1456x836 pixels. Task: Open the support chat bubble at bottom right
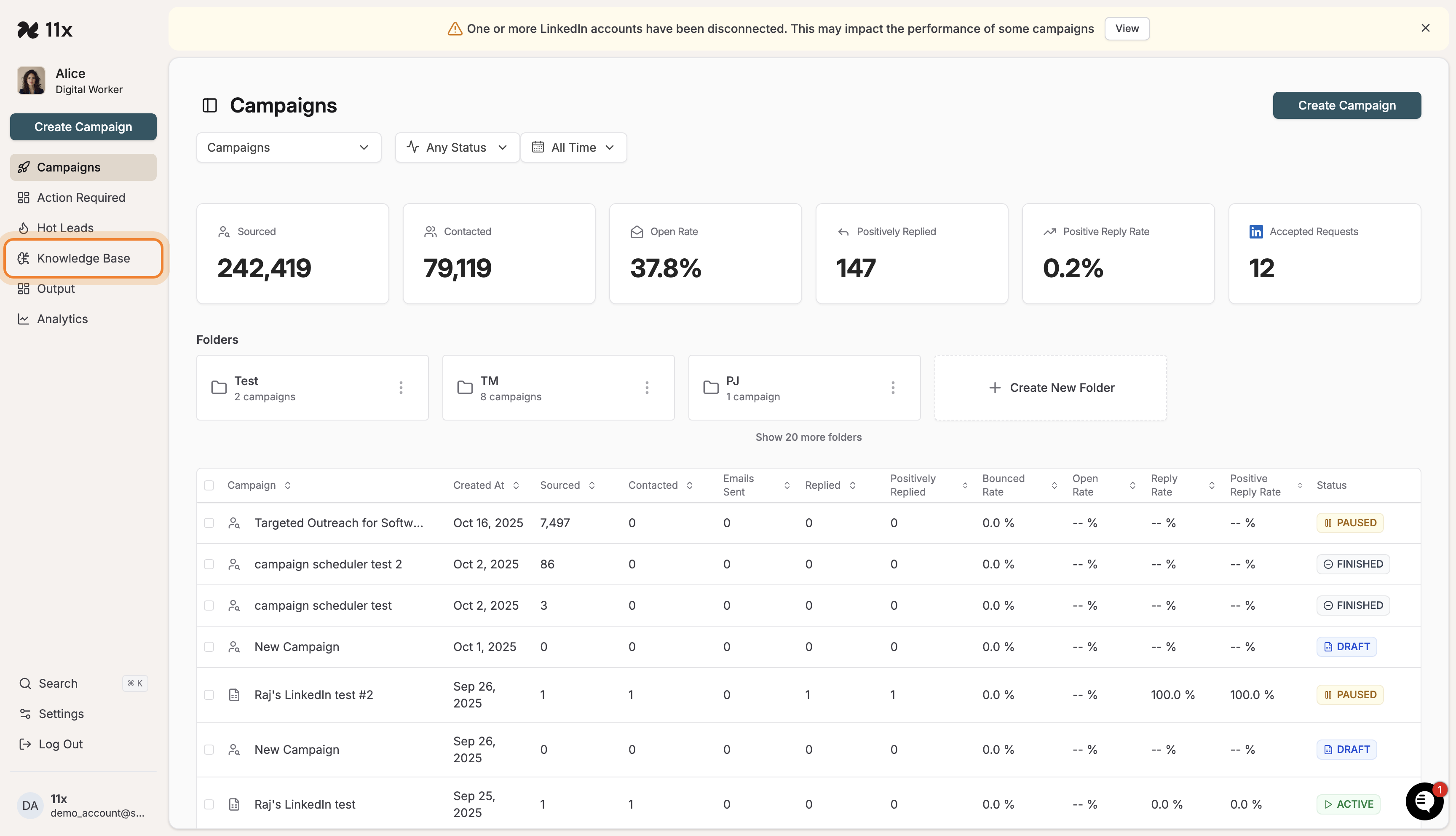click(1424, 801)
